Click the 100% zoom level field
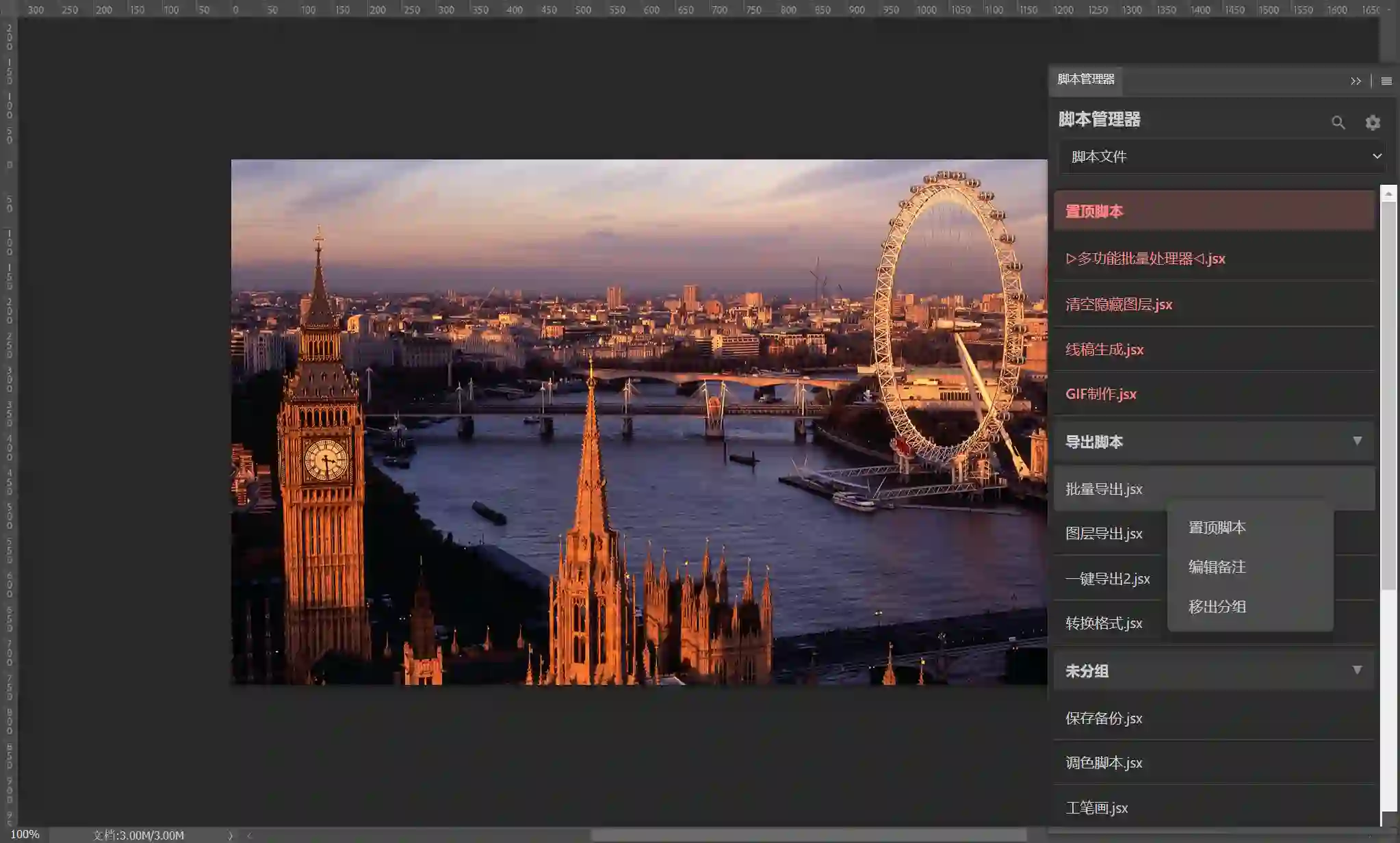1400x843 pixels. (25, 835)
